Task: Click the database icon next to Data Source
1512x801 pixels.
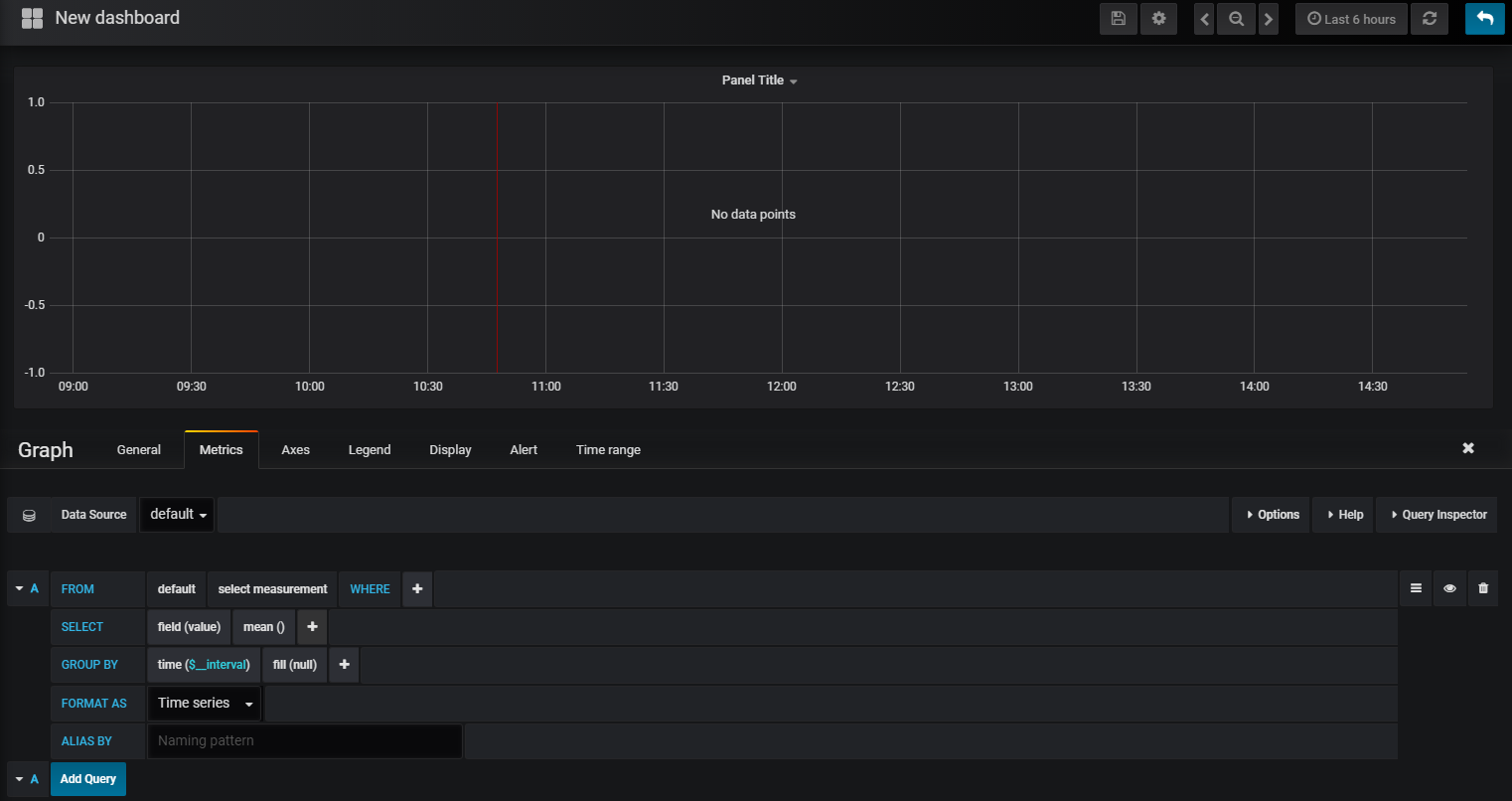Action: 29,515
